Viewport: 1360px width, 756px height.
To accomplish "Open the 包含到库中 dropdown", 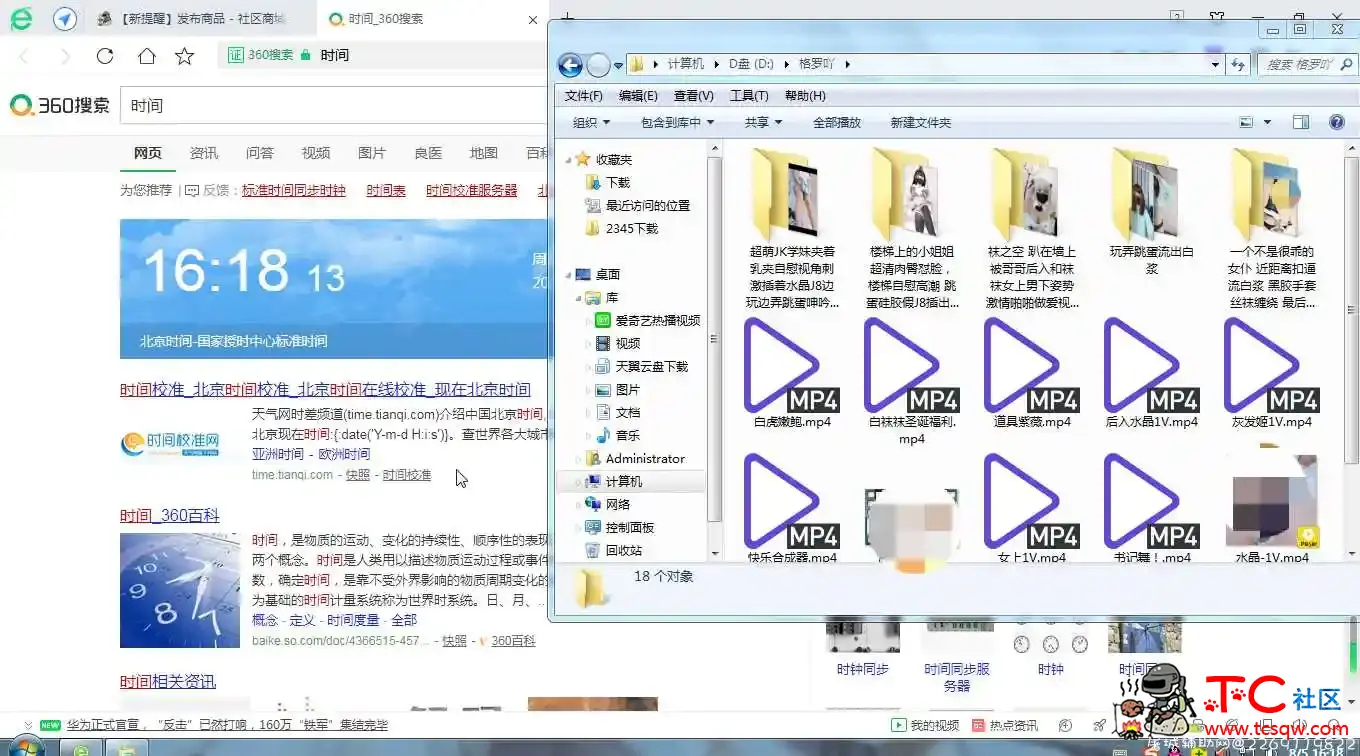I will click(x=678, y=122).
